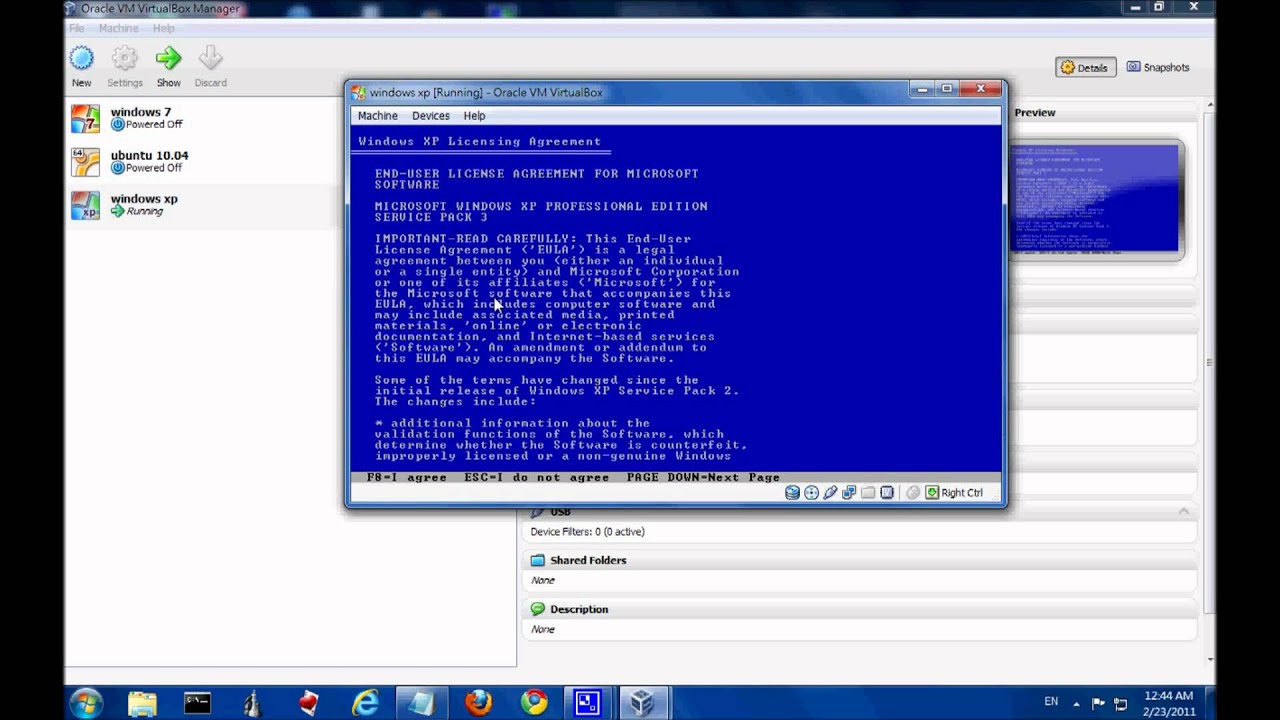Open the Help menu in the VM window
Viewport: 1280px width, 720px height.
(474, 116)
